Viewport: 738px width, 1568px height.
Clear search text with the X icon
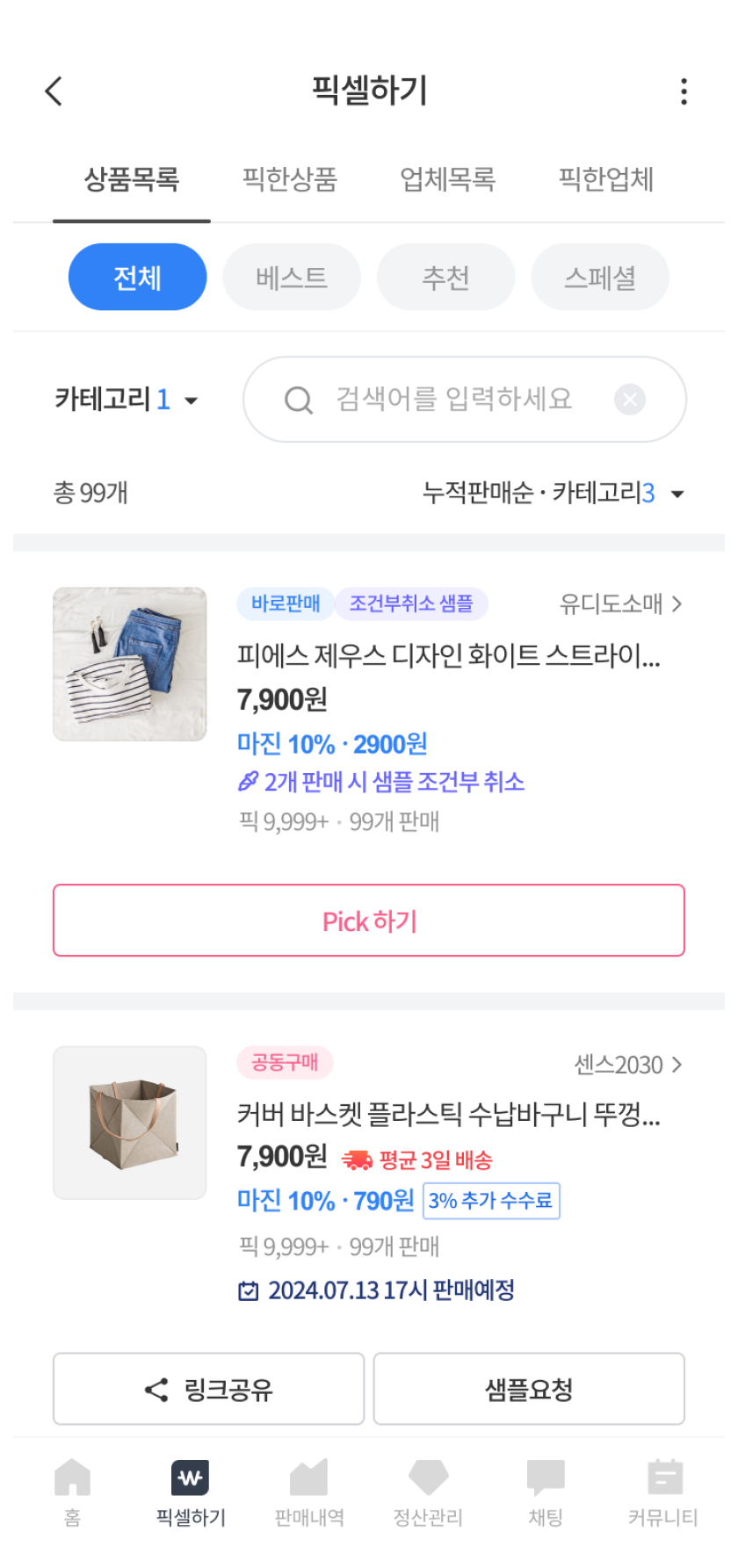click(x=629, y=400)
